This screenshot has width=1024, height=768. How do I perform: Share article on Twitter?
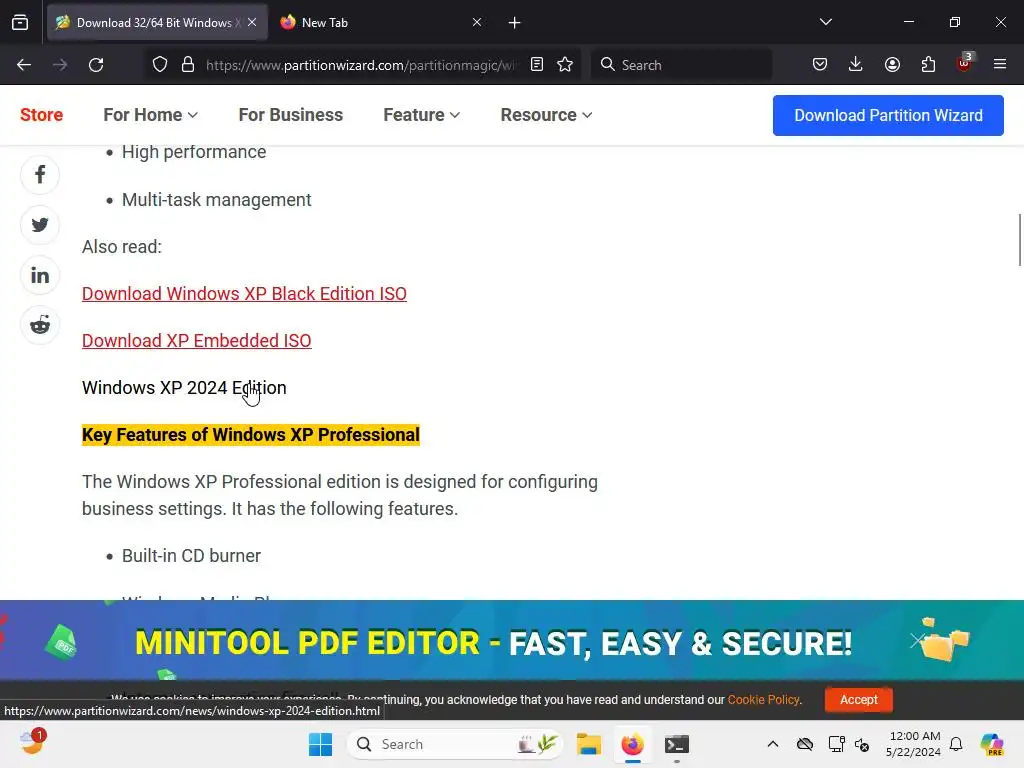point(40,225)
